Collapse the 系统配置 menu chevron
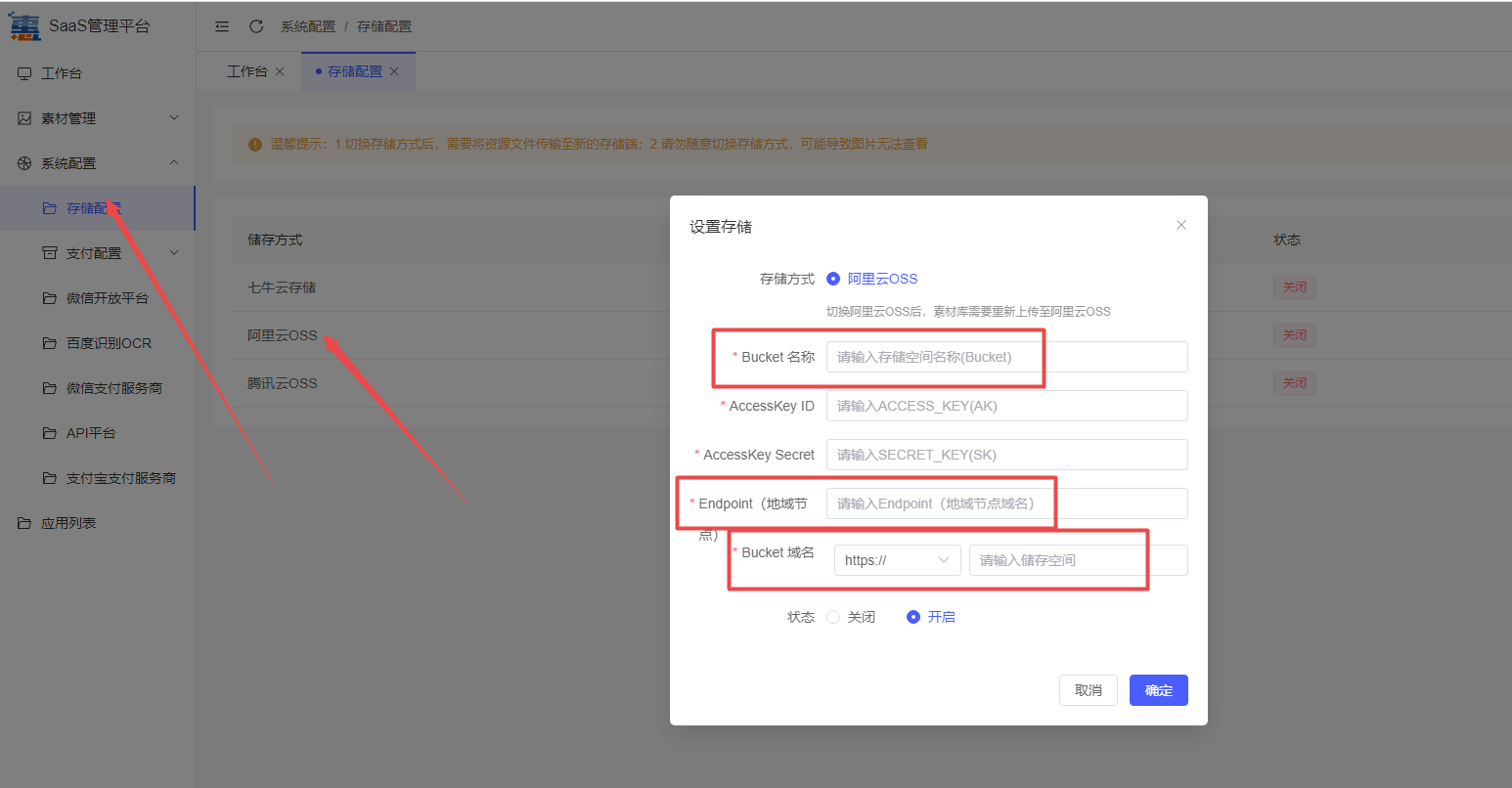Image resolution: width=1512 pixels, height=788 pixels. pos(174,162)
